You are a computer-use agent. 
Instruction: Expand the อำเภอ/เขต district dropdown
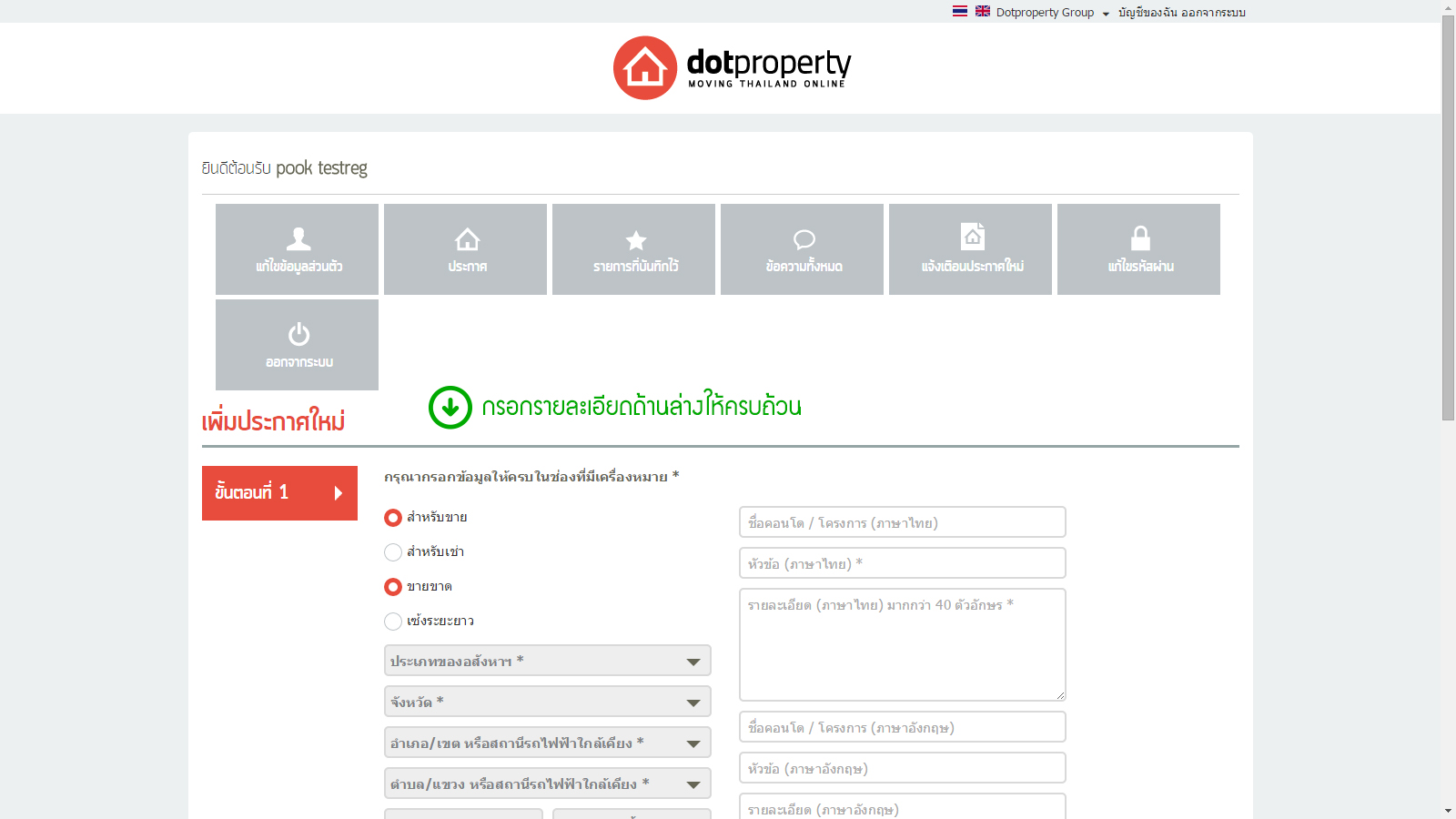tap(547, 743)
